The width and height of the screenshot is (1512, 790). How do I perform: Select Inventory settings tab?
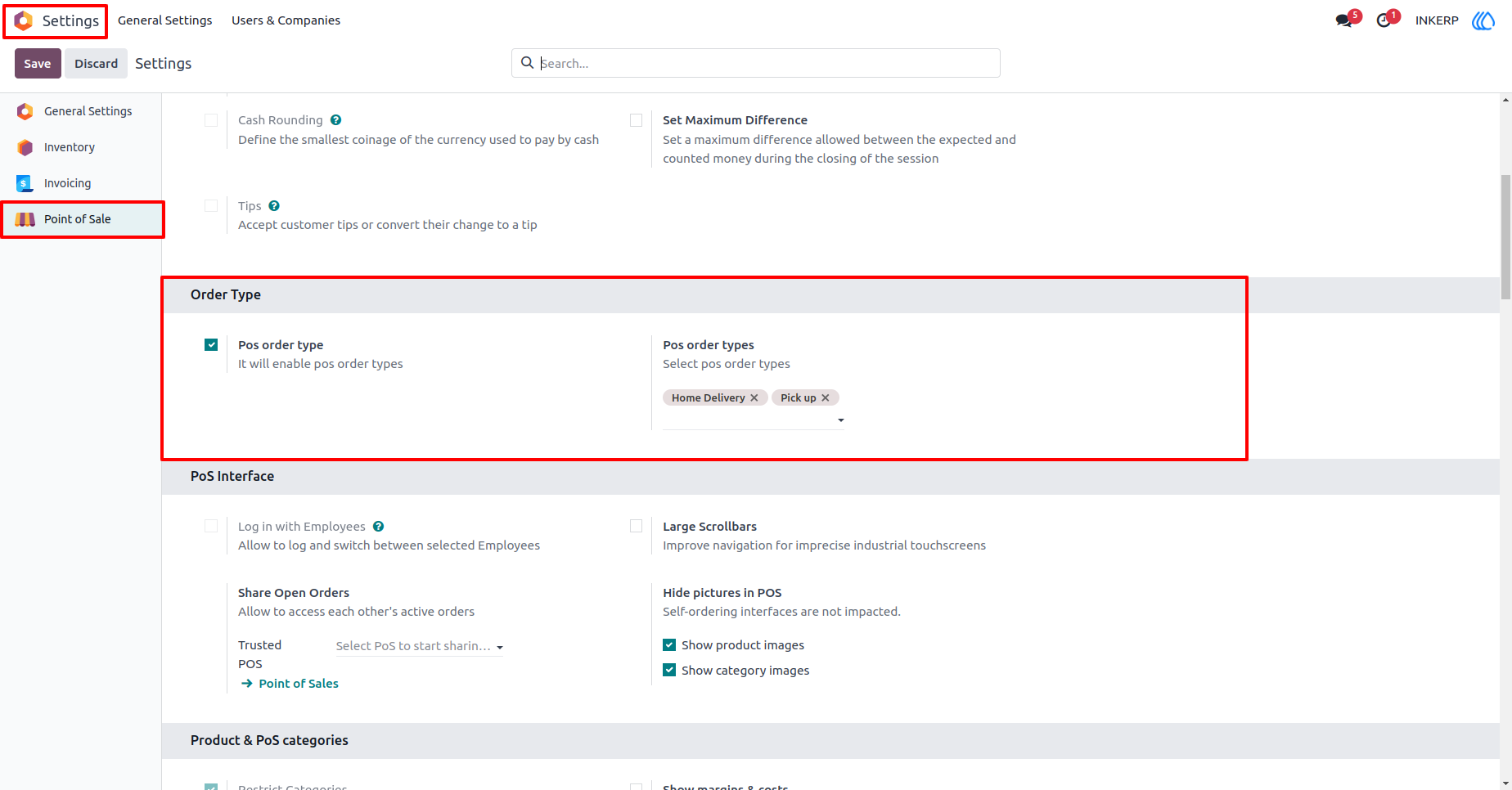point(81,147)
